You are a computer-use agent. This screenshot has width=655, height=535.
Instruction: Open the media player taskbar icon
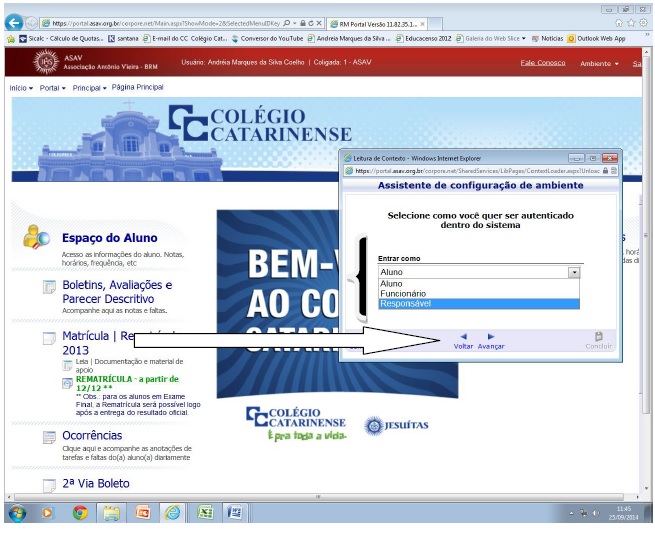48,513
